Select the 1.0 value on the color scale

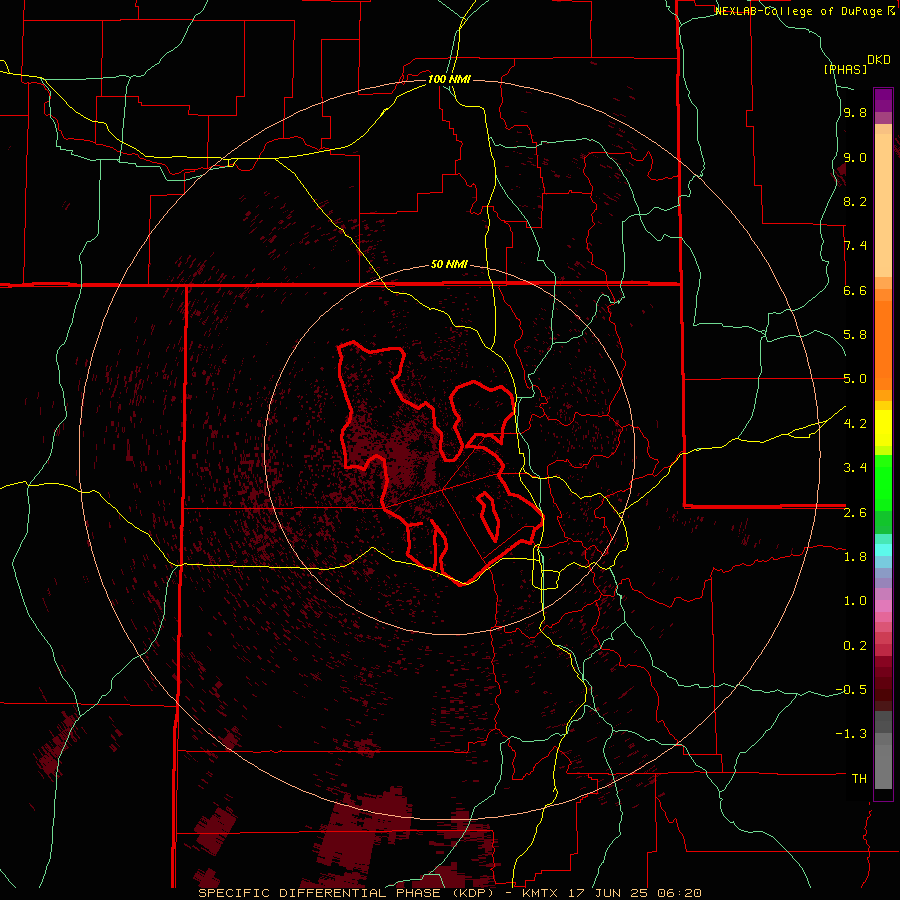[855, 601]
